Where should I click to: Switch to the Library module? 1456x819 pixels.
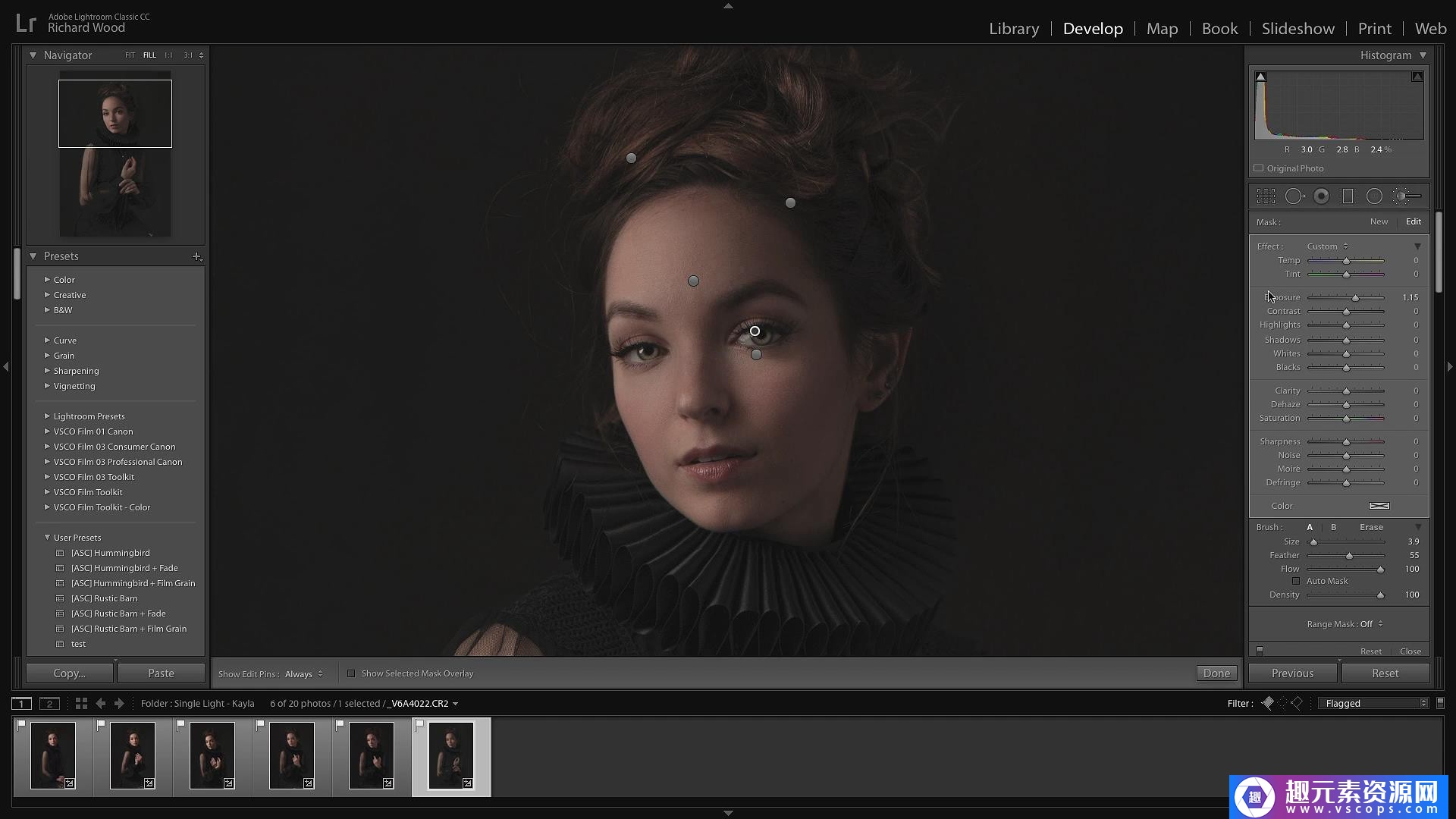(1013, 29)
